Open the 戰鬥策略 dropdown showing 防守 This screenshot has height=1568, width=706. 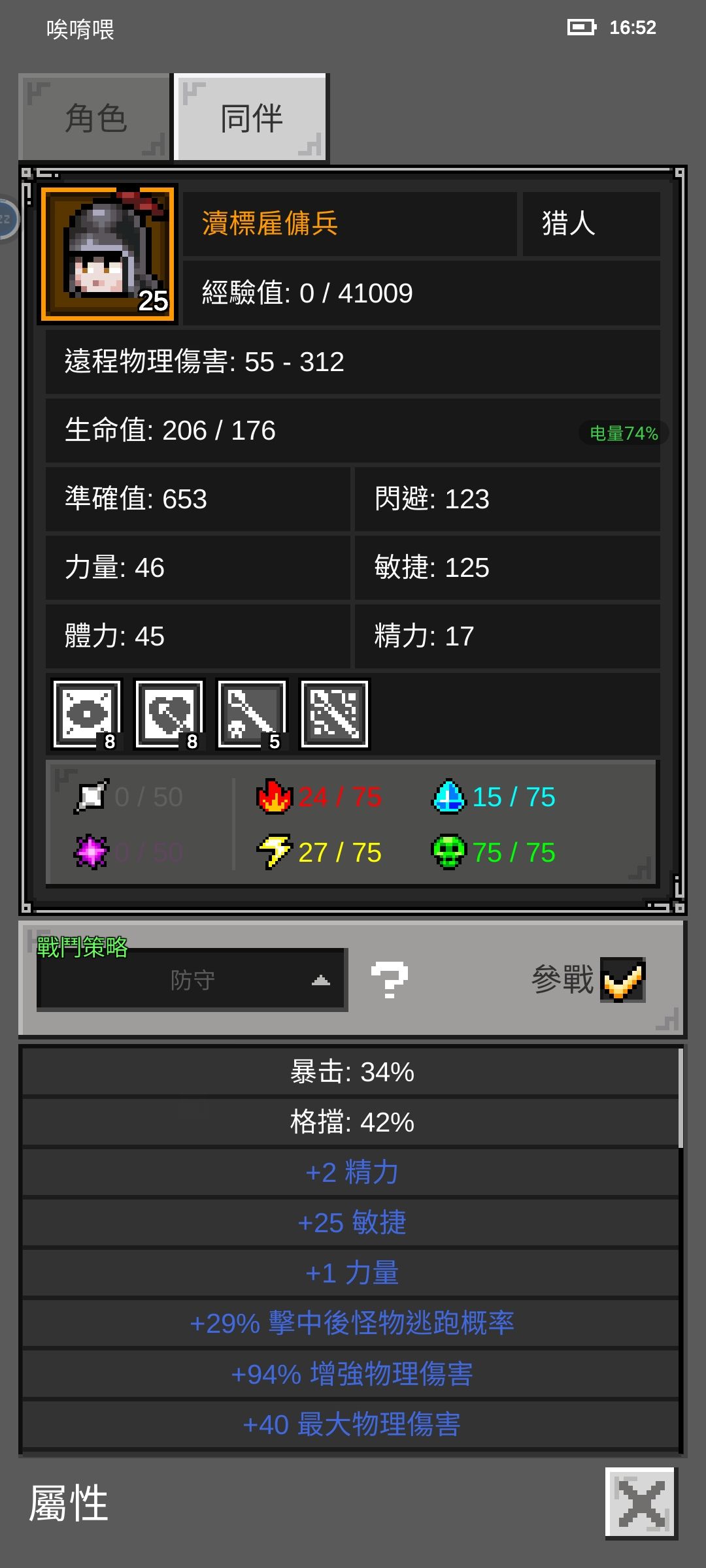point(192,979)
